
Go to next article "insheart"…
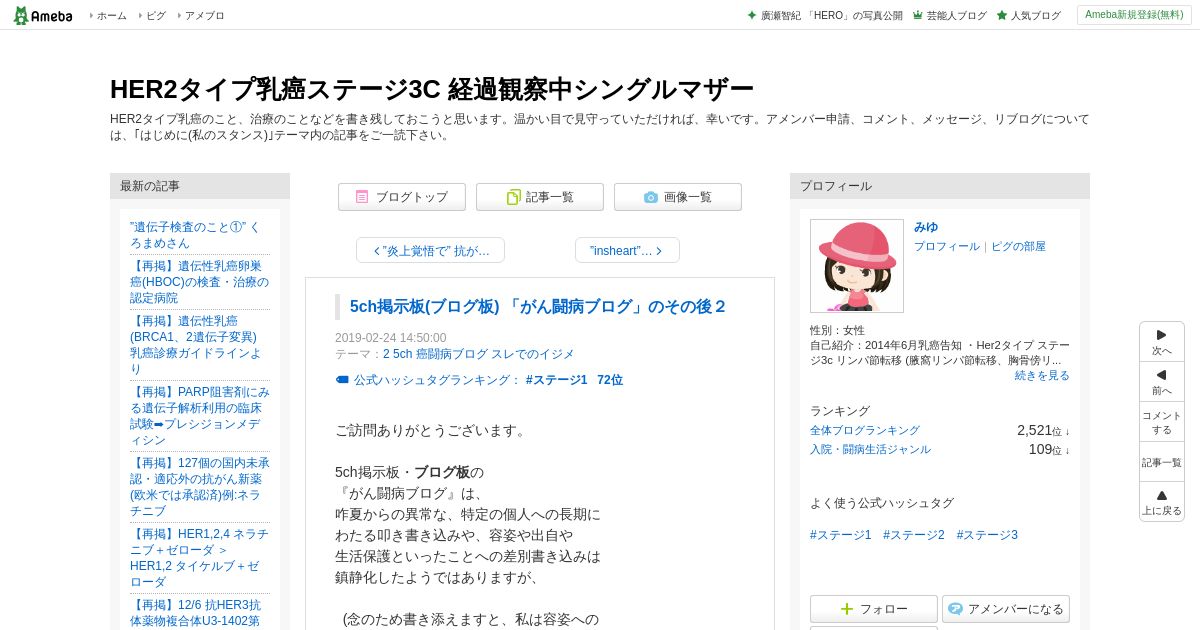point(627,250)
